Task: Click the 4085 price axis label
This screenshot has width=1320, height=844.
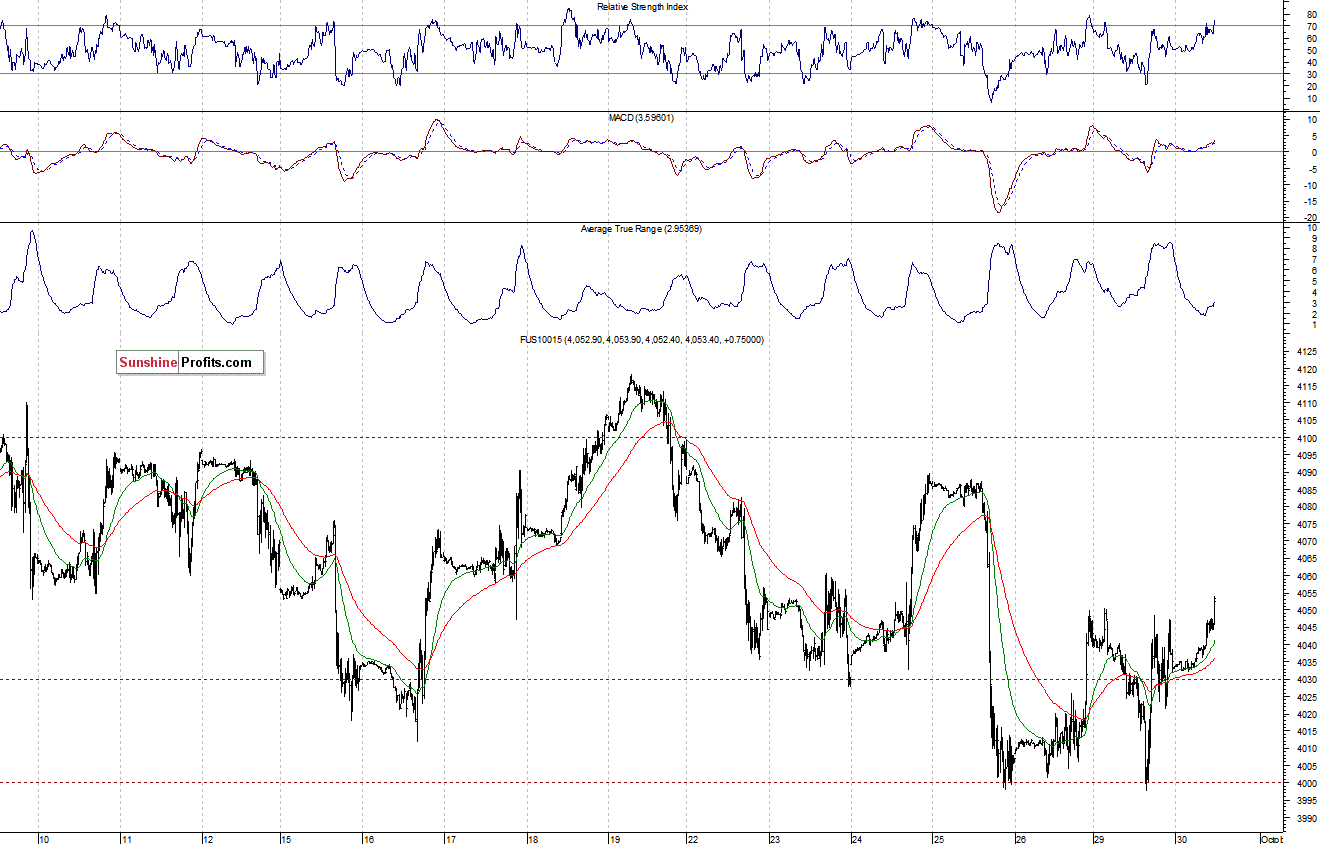Action: pos(1306,490)
